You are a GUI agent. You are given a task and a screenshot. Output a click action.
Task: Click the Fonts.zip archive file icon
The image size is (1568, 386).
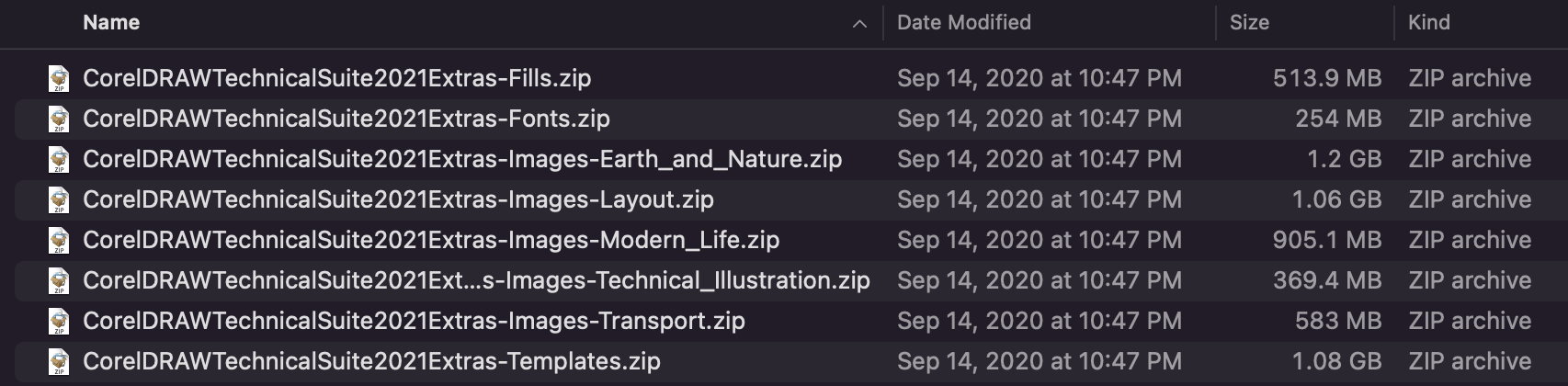click(59, 119)
